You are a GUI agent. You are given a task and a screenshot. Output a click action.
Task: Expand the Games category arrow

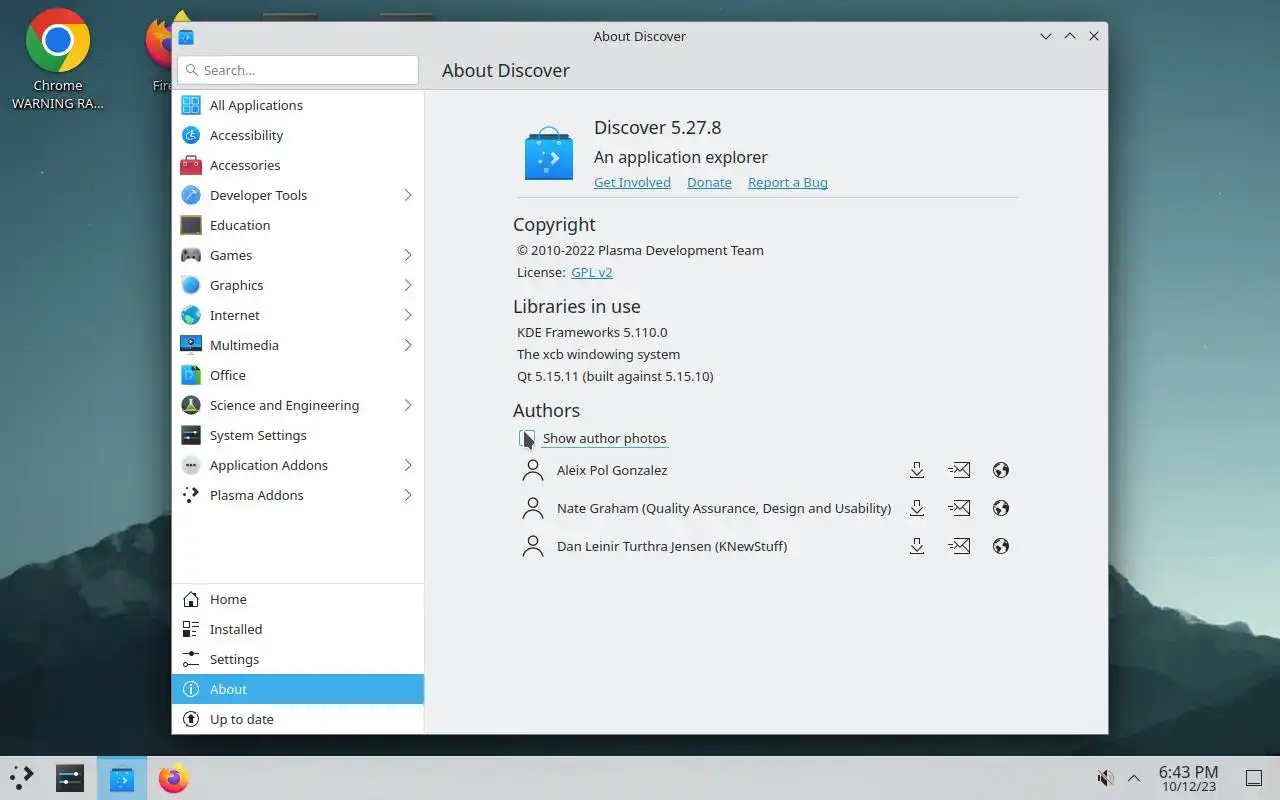[x=408, y=255]
